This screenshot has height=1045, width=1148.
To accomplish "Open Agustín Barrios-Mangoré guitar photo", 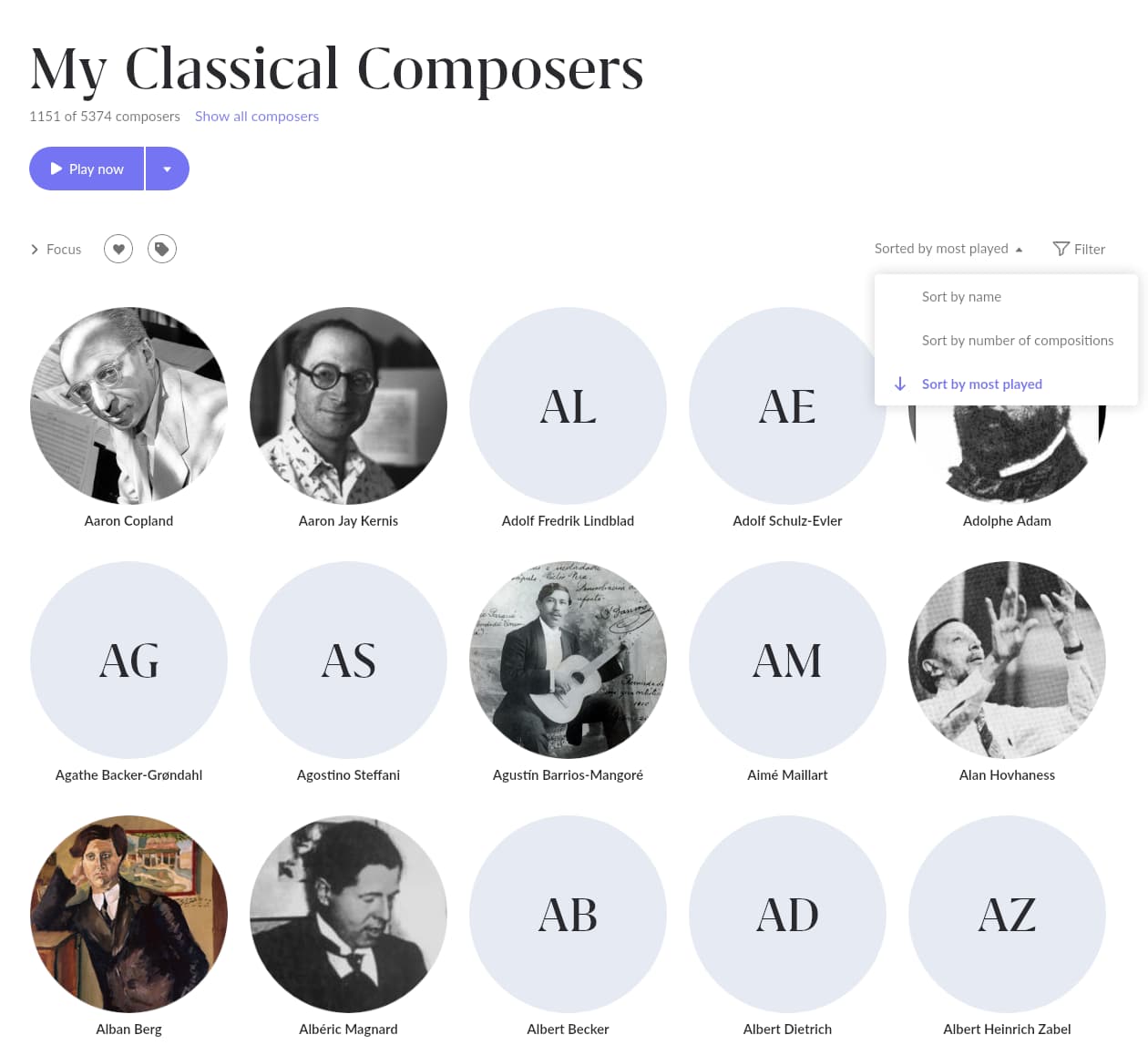I will (568, 660).
